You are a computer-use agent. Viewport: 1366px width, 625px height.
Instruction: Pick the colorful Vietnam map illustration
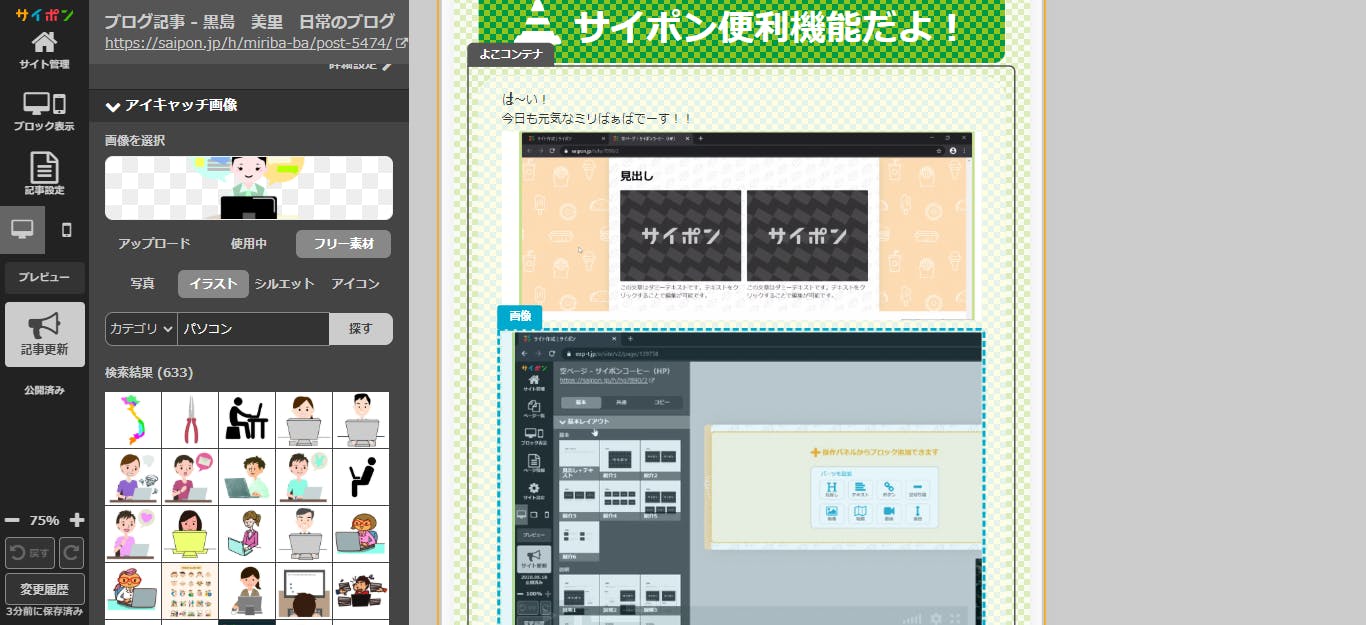(x=133, y=420)
